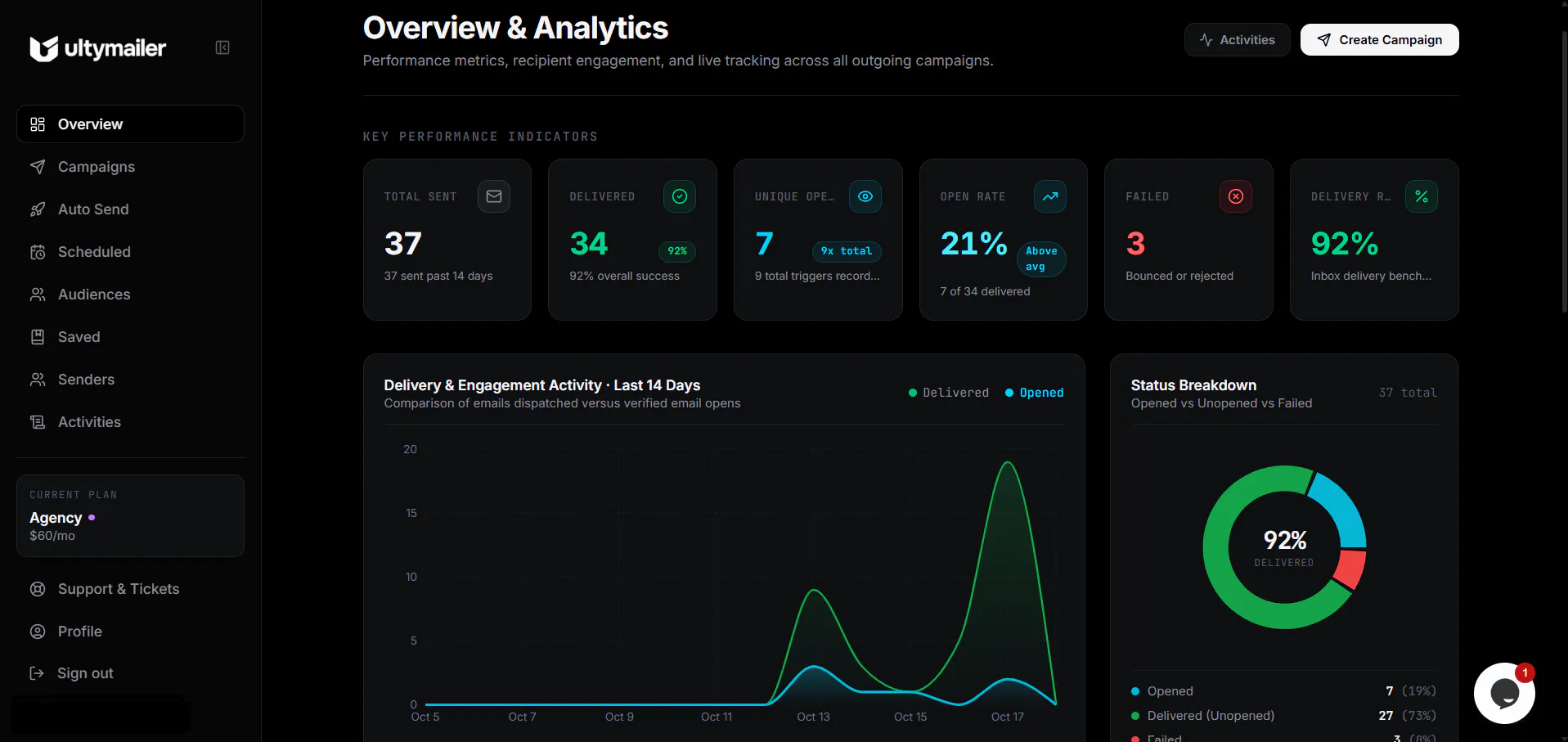Click the '37 sent past 14 days' text
The height and width of the screenshot is (742, 1568).
coord(438,276)
